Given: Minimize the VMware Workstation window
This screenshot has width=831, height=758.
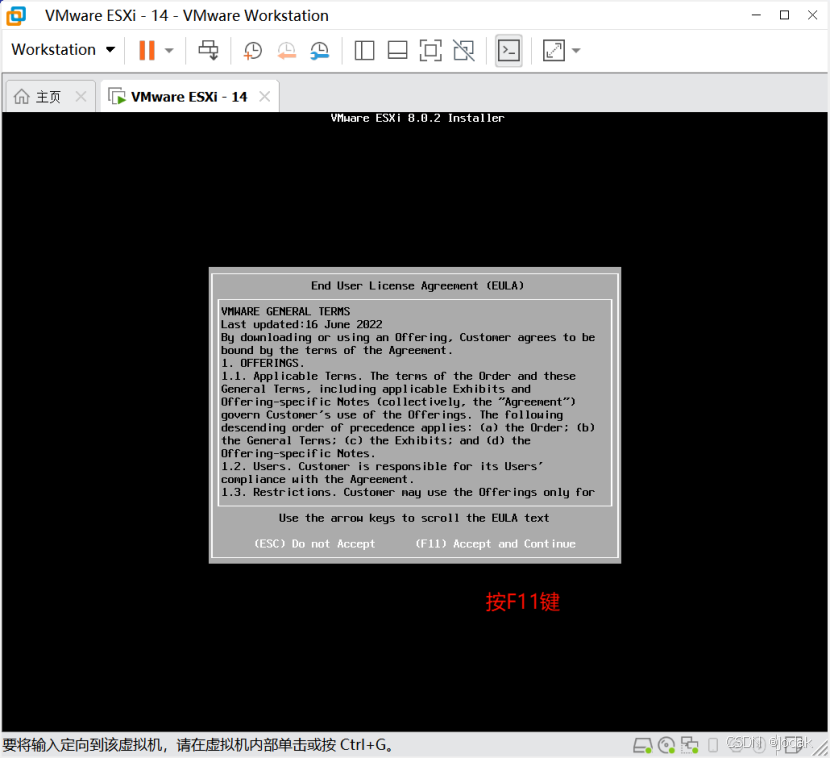Looking at the screenshot, I should (x=756, y=15).
